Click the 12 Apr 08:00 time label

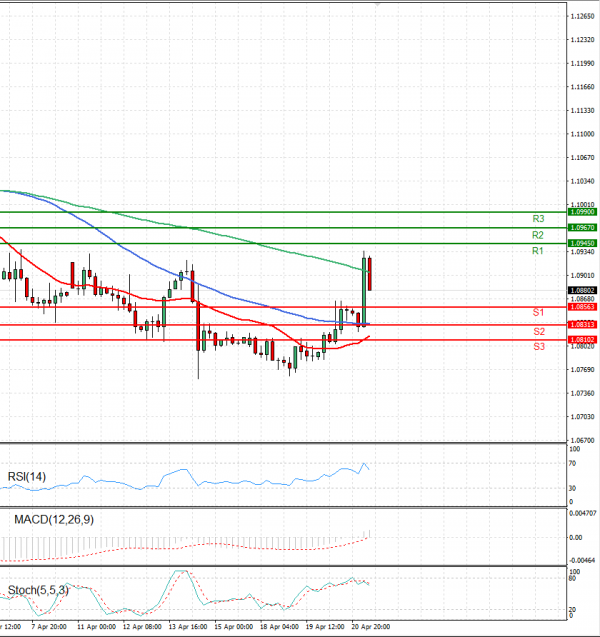click(x=142, y=627)
